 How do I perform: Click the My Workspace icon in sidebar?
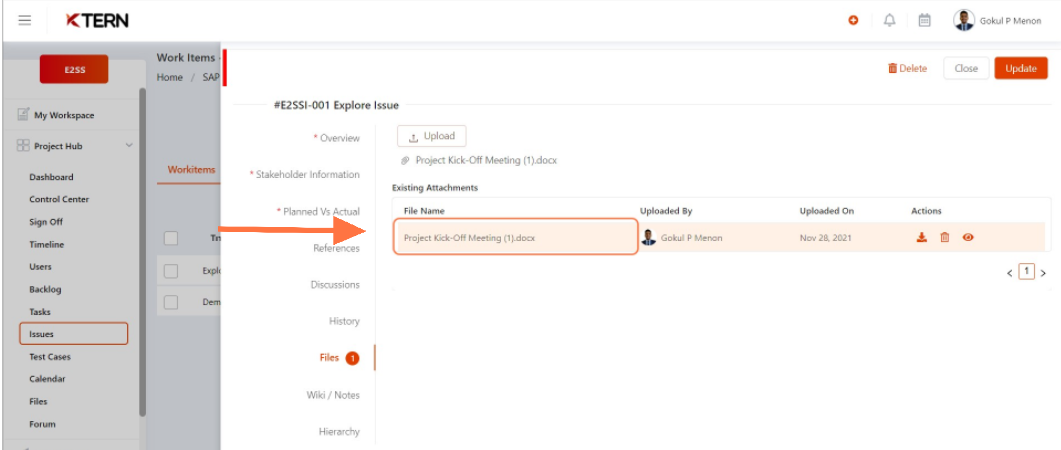click(23, 114)
